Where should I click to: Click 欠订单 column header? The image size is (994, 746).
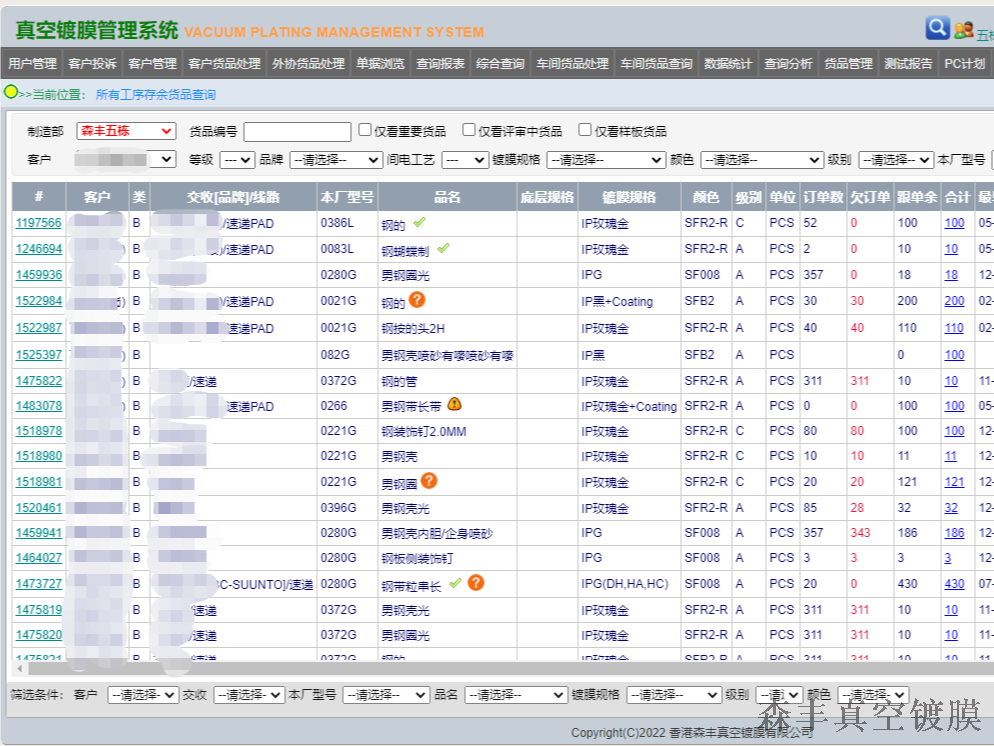[x=870, y=197]
